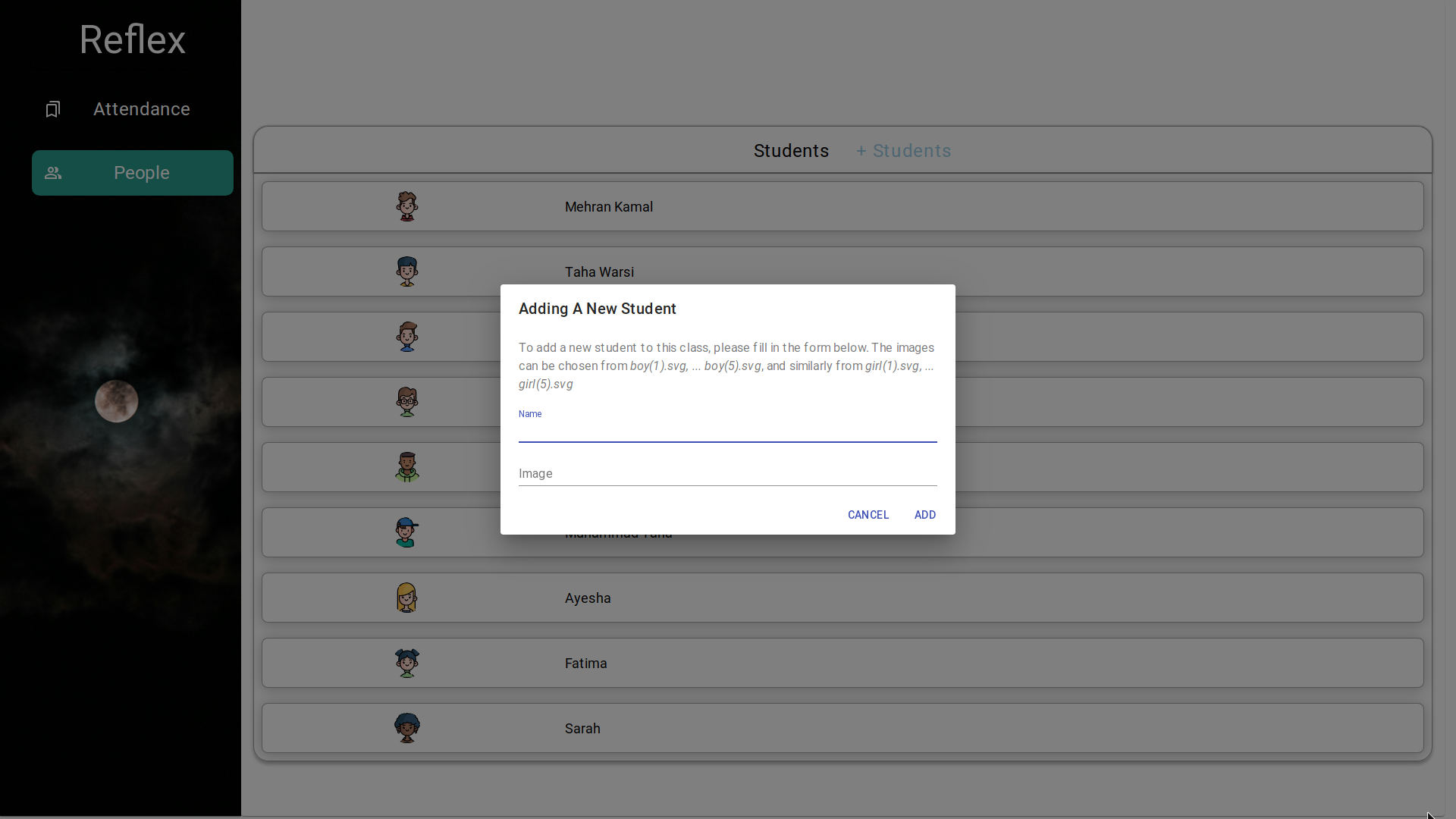The height and width of the screenshot is (819, 1456).
Task: Click the boy with cap avatar
Action: point(407,532)
